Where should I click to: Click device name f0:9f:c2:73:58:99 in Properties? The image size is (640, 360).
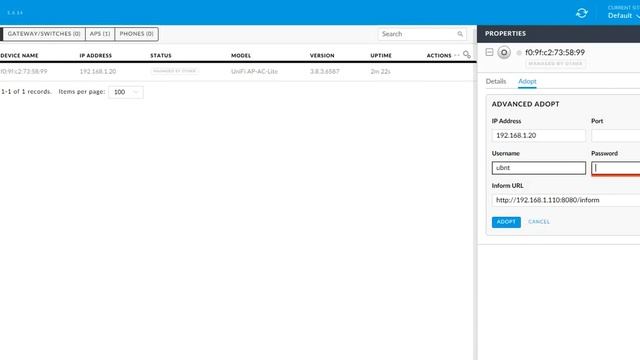[x=555, y=52]
